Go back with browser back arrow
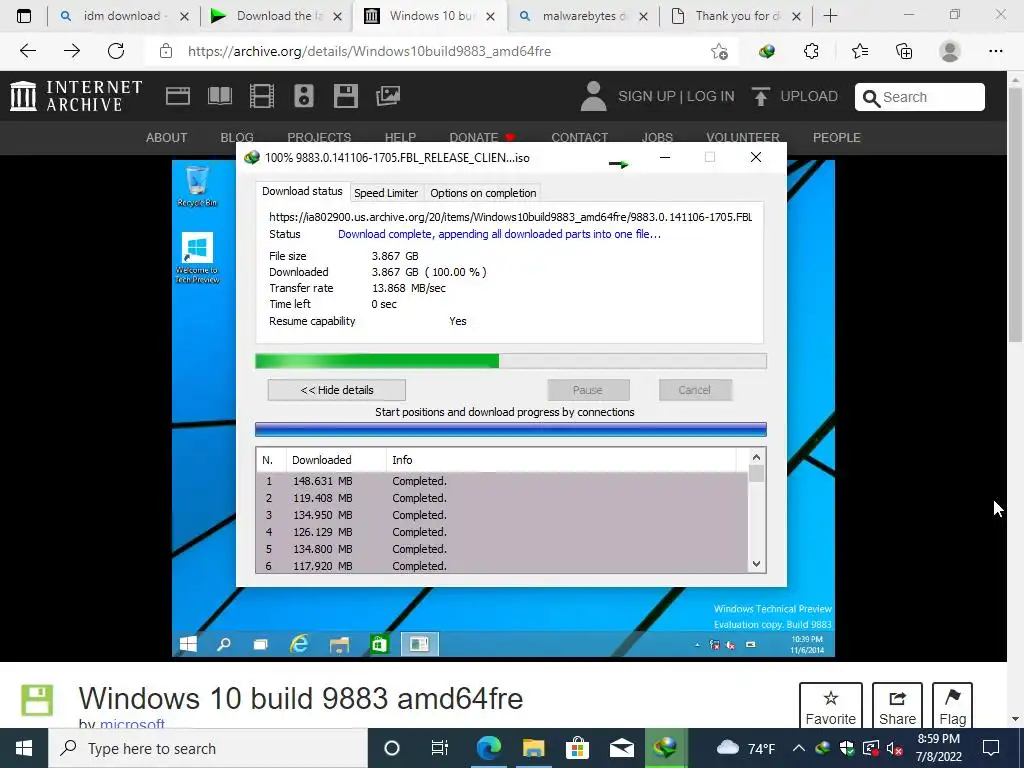This screenshot has height=768, width=1024. point(28,51)
